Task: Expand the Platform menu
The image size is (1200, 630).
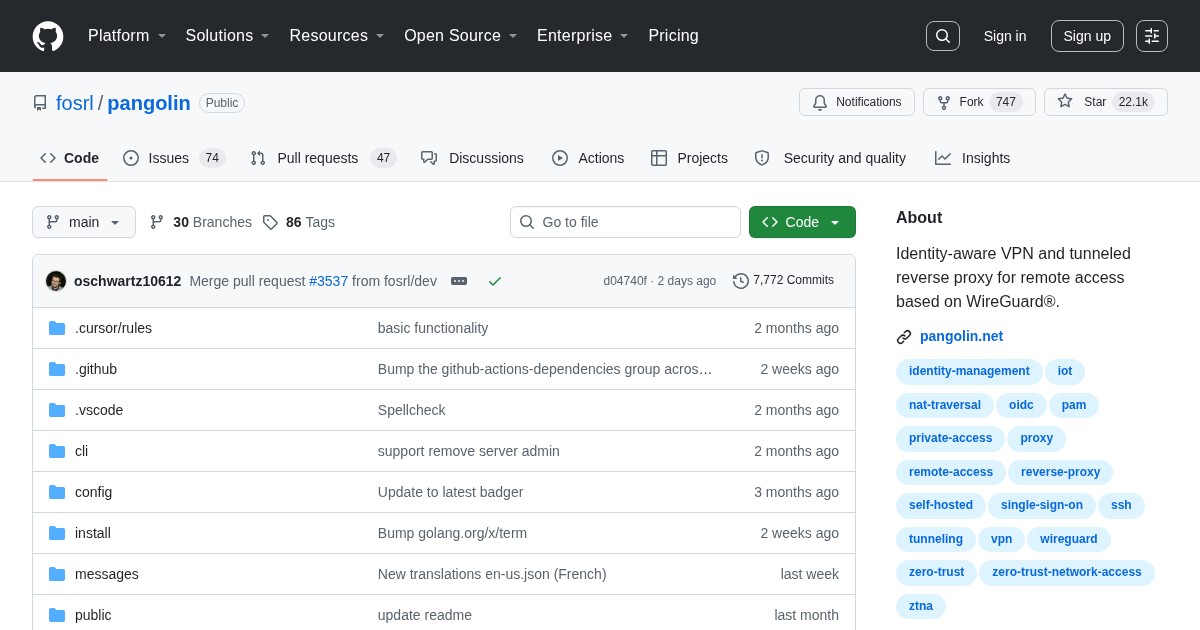Action: coord(127,36)
